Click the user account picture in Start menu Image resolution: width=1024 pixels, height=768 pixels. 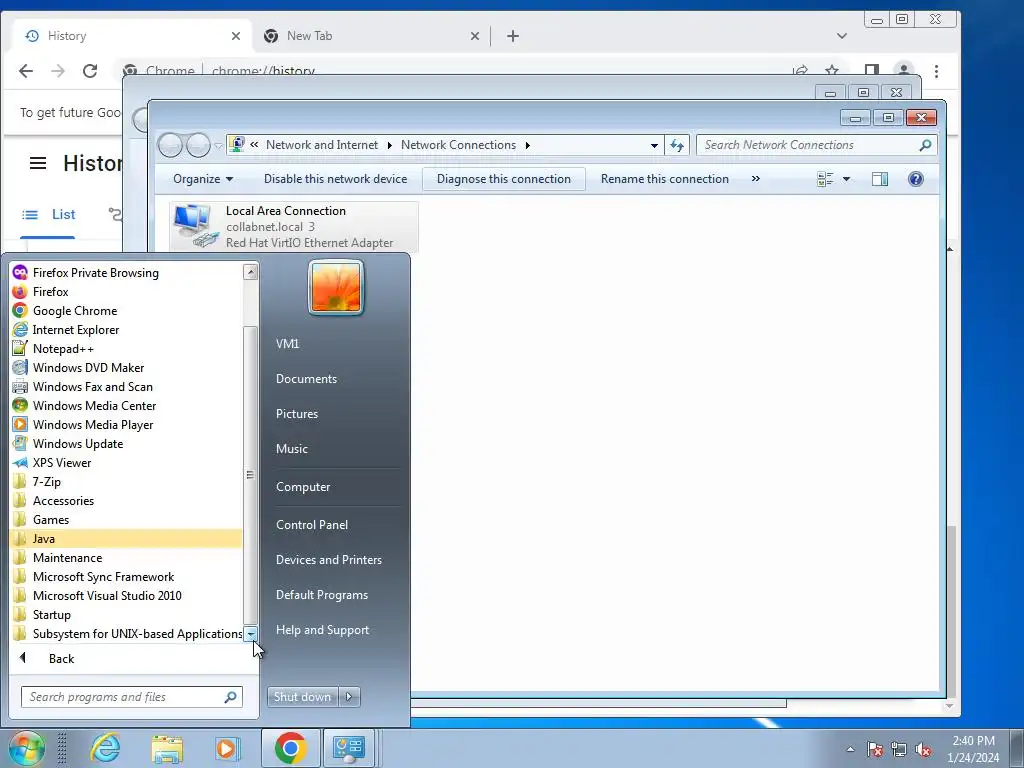tap(336, 288)
